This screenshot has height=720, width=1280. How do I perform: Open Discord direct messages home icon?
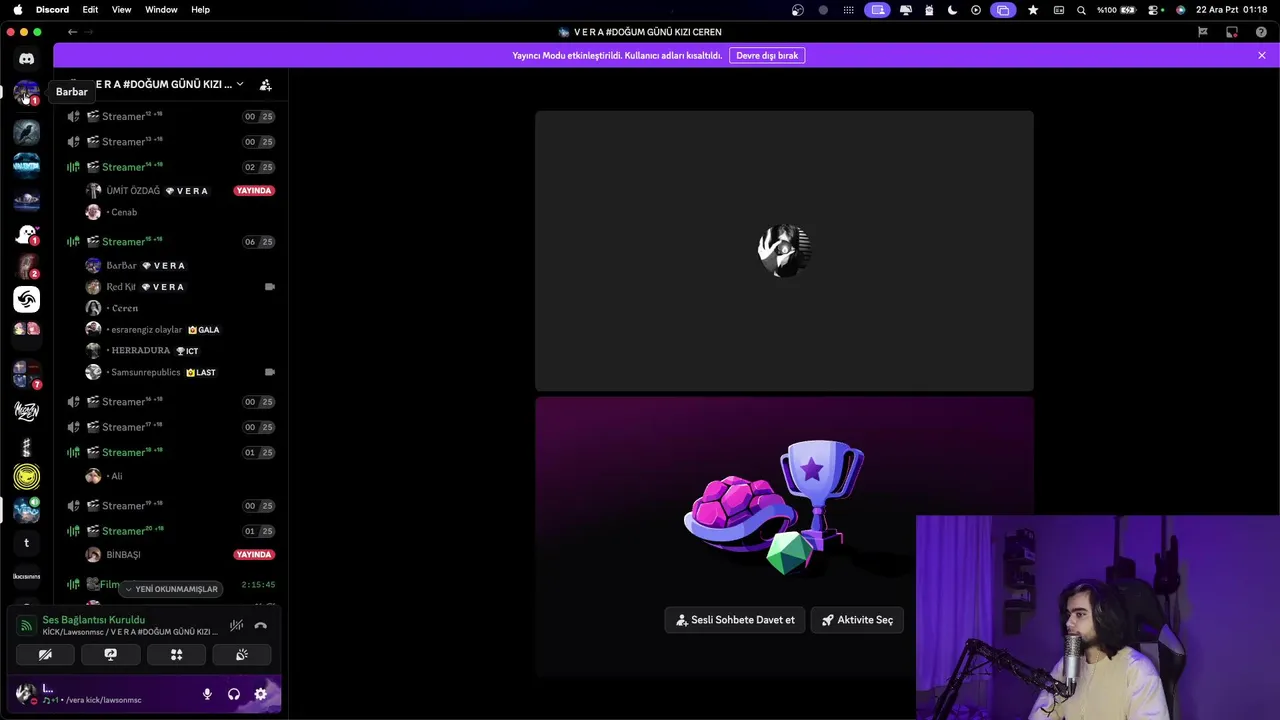pos(27,59)
